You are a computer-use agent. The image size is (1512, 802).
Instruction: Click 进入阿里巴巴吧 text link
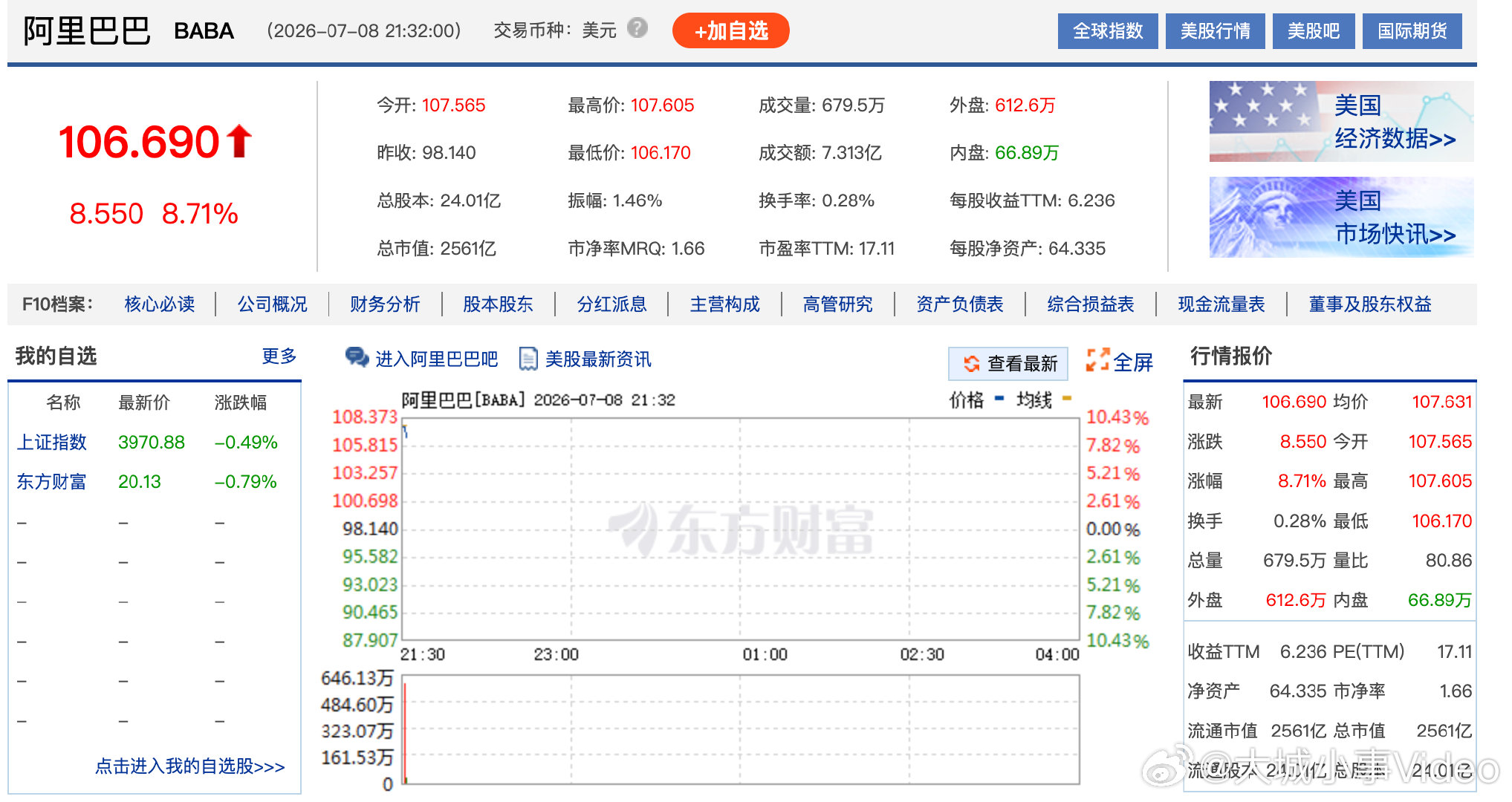tap(436, 359)
